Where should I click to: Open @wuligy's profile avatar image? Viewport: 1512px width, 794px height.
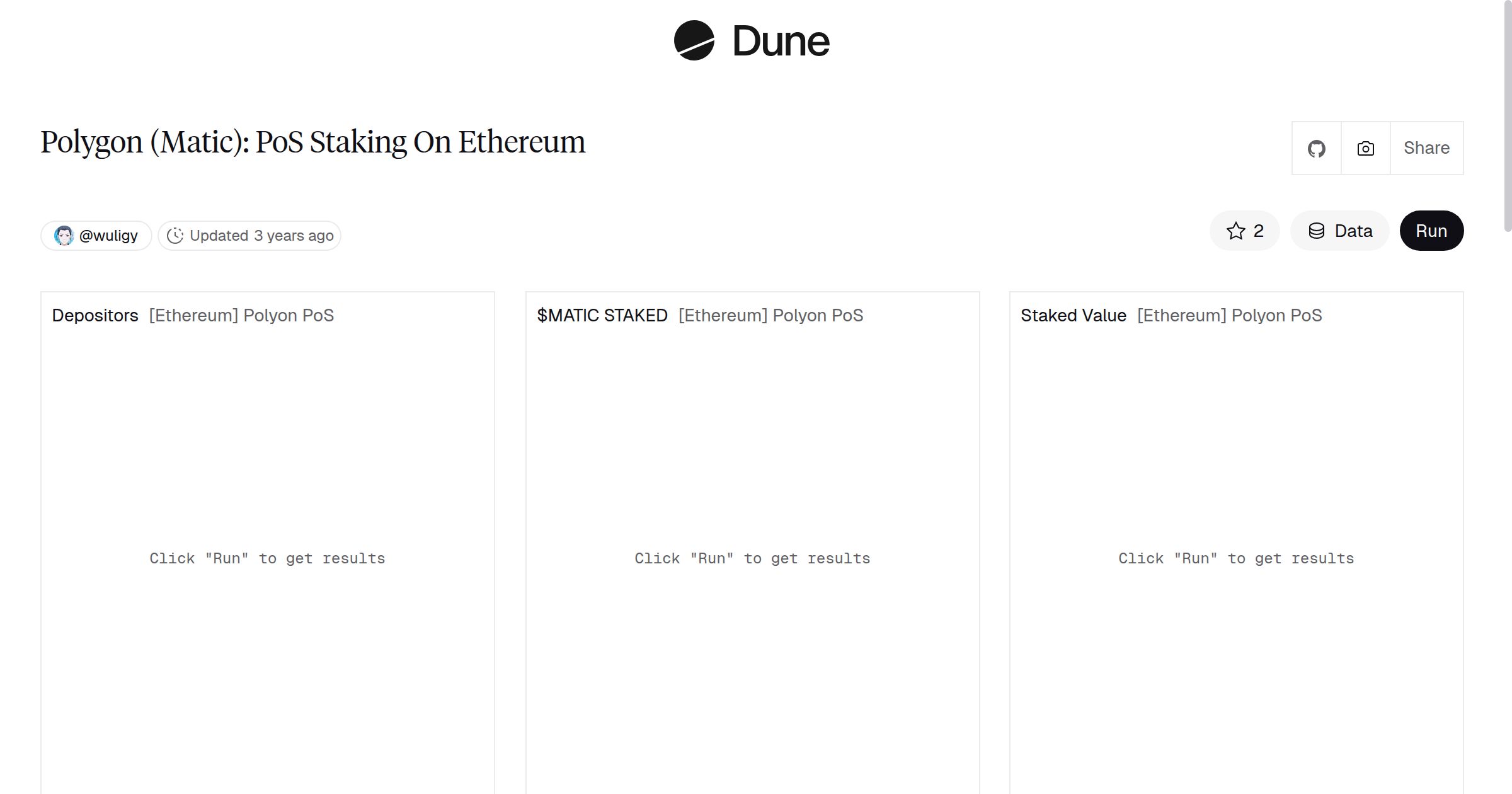pyautogui.click(x=65, y=235)
